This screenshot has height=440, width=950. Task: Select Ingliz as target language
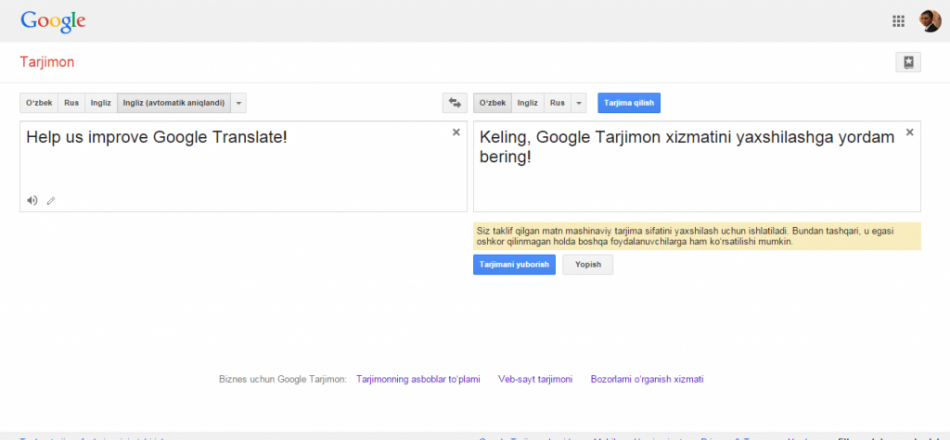click(x=527, y=103)
